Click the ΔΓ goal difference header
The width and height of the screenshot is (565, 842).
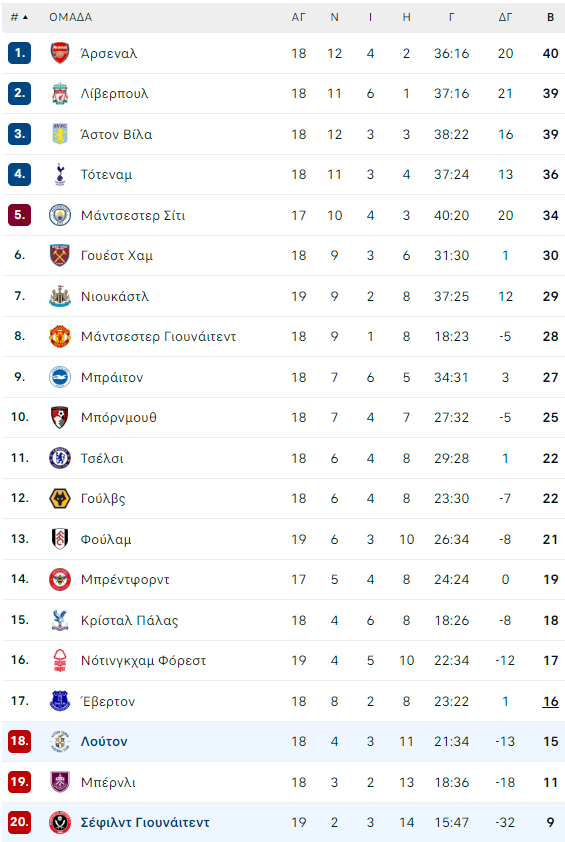pyautogui.click(x=505, y=17)
